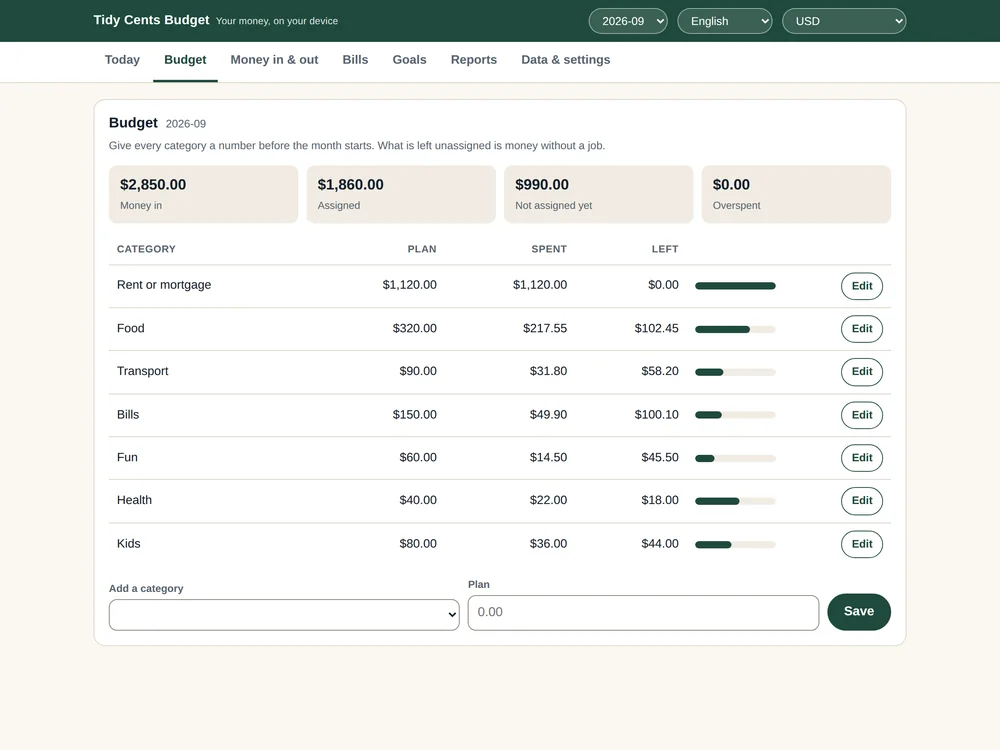Screen dimensions: 1000x750
Task: Click the Bills row progress bar
Action: [735, 415]
